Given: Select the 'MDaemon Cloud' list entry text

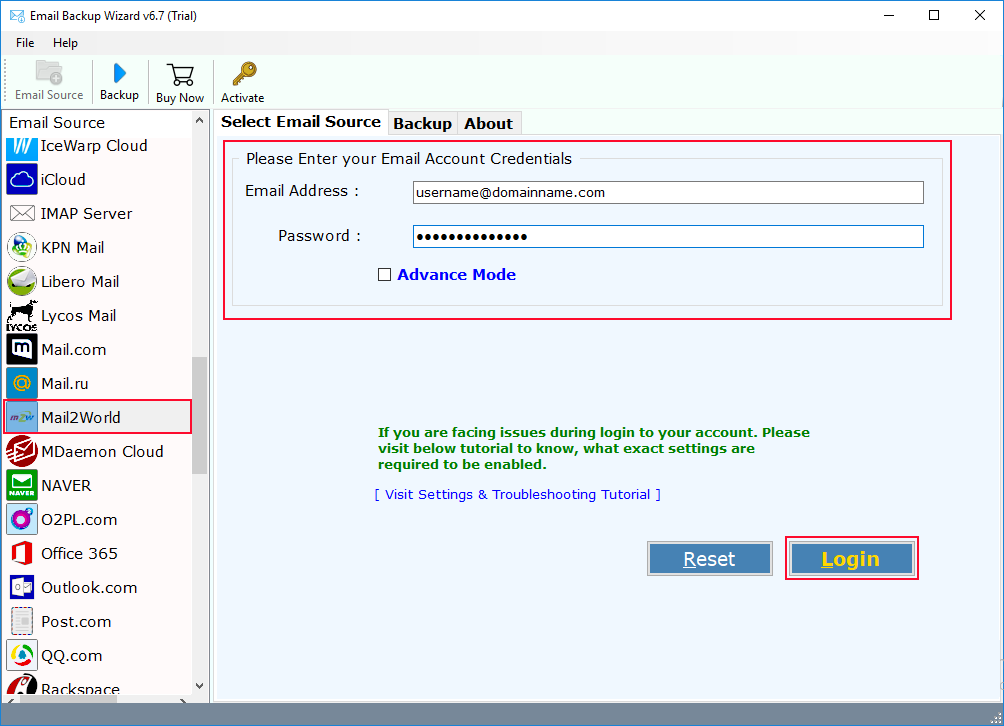Looking at the screenshot, I should pyautogui.click(x=102, y=451).
